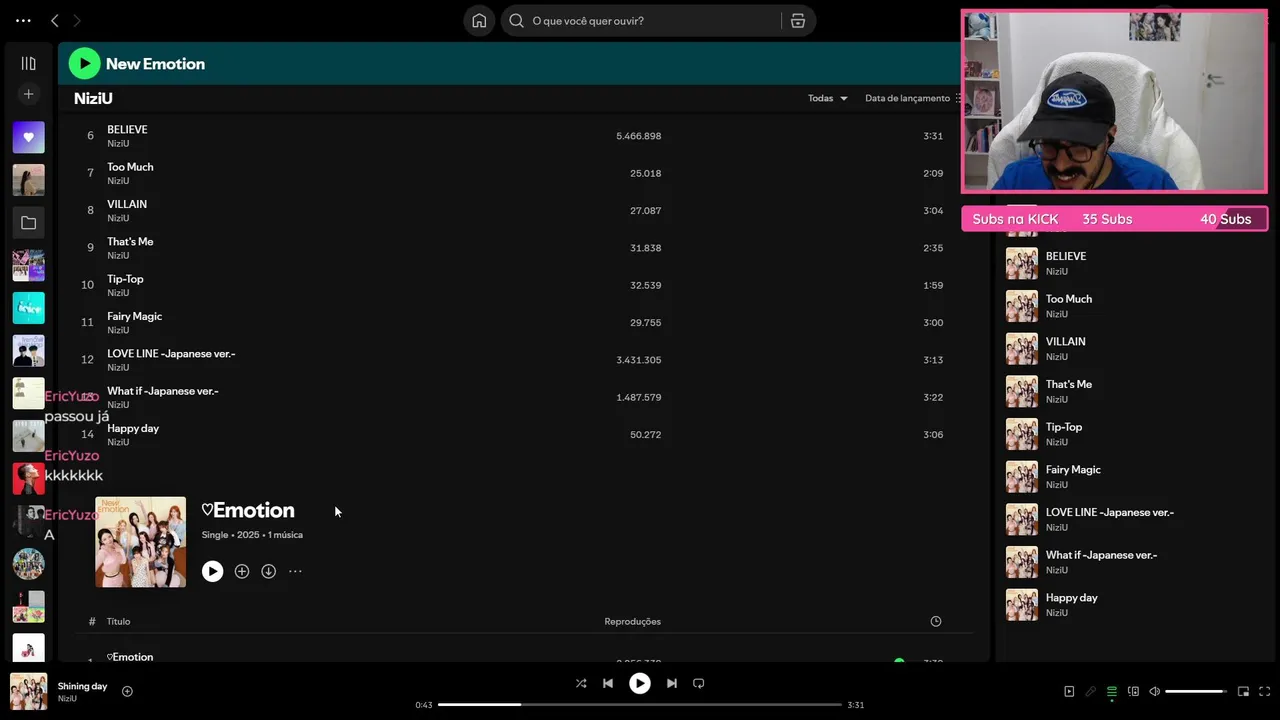
Task: Sort by duration clock column icon
Action: pyautogui.click(x=936, y=621)
